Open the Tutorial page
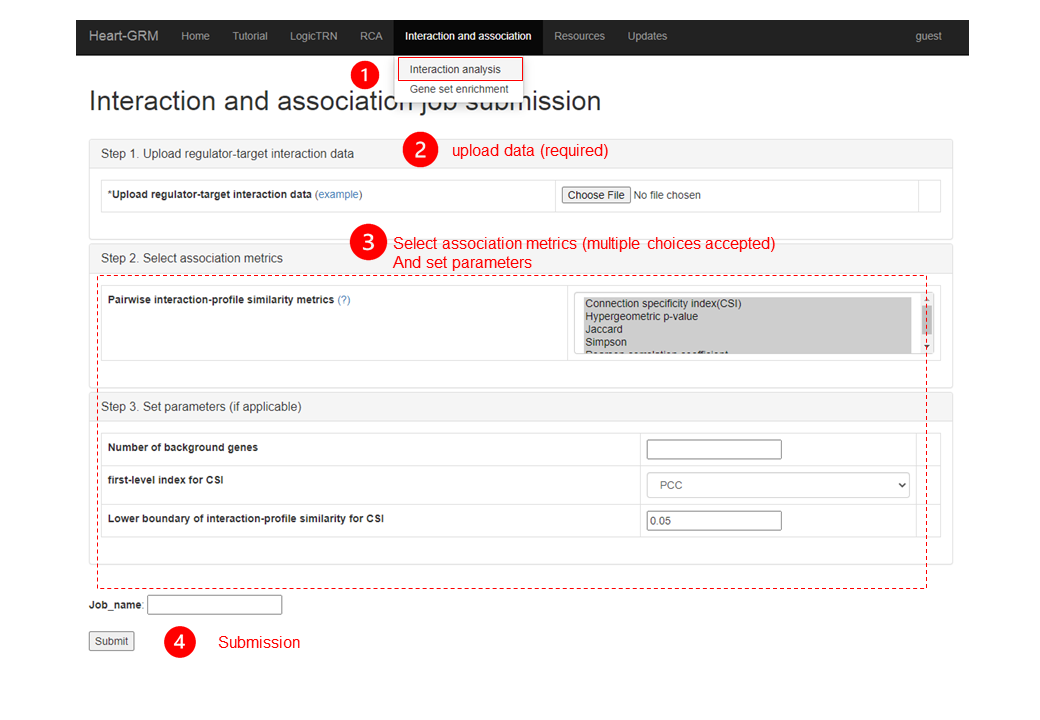 (x=249, y=36)
